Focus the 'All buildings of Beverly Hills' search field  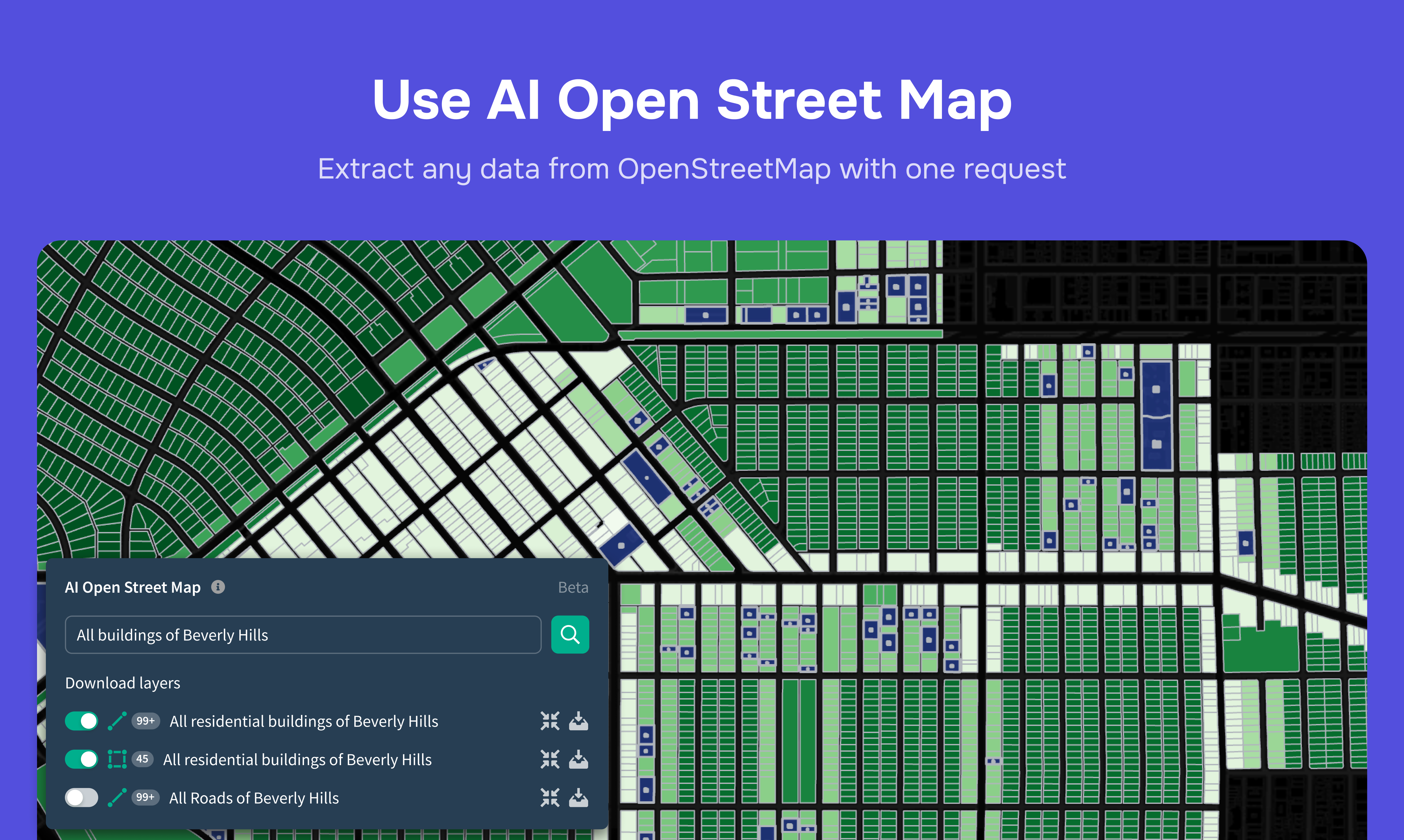coord(303,634)
